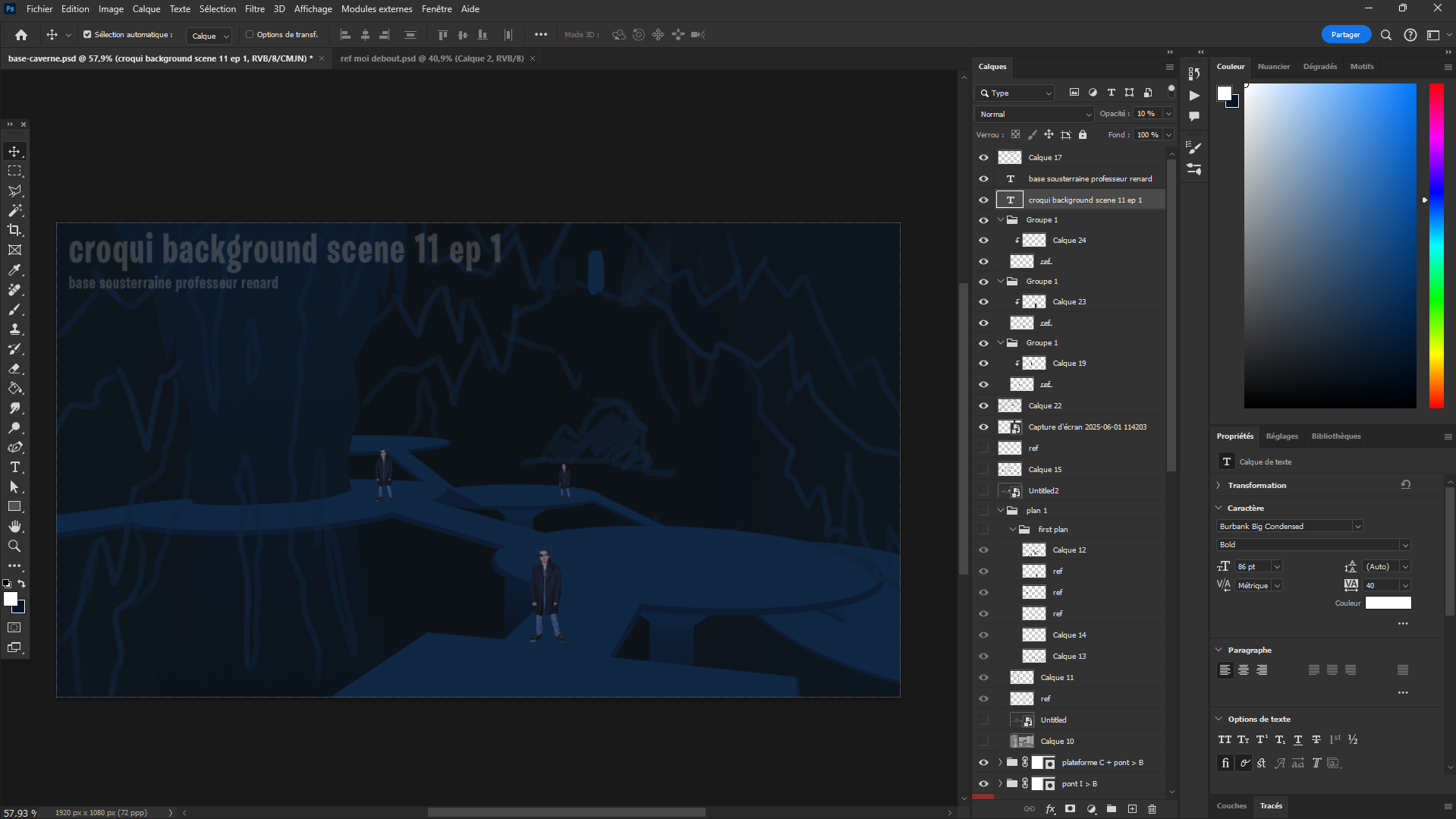The height and width of the screenshot is (819, 1456).
Task: Click the white text Couleur swatch
Action: pos(1388,603)
